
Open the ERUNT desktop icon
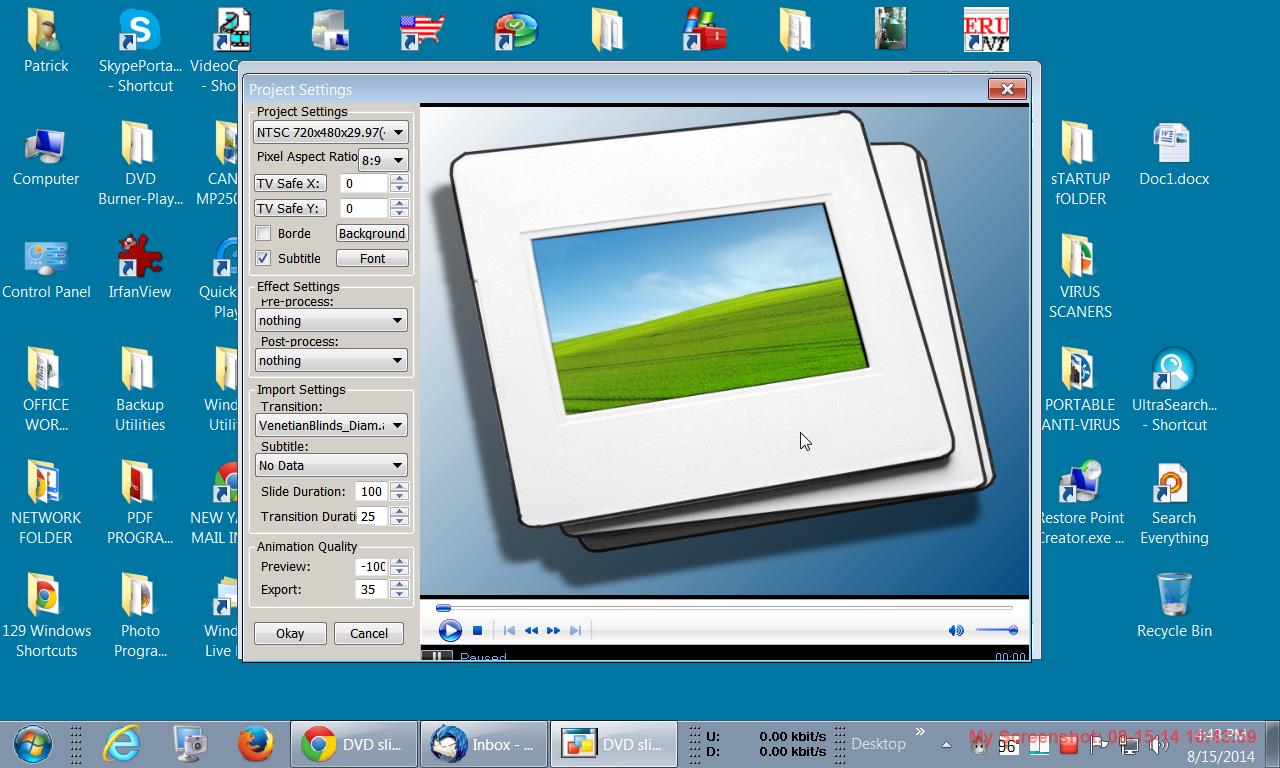pyautogui.click(x=986, y=30)
